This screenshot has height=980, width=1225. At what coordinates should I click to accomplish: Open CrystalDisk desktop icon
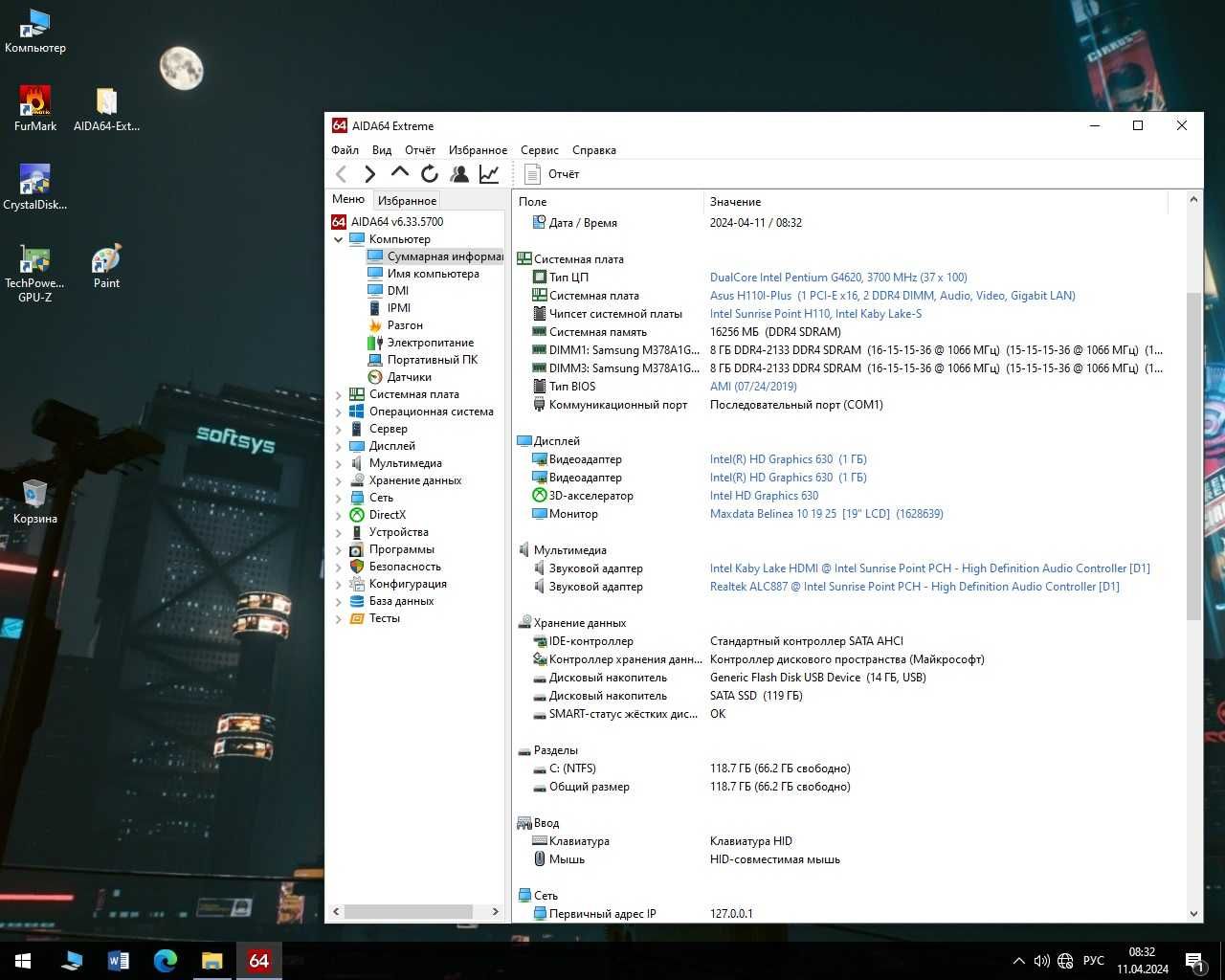coord(35,186)
